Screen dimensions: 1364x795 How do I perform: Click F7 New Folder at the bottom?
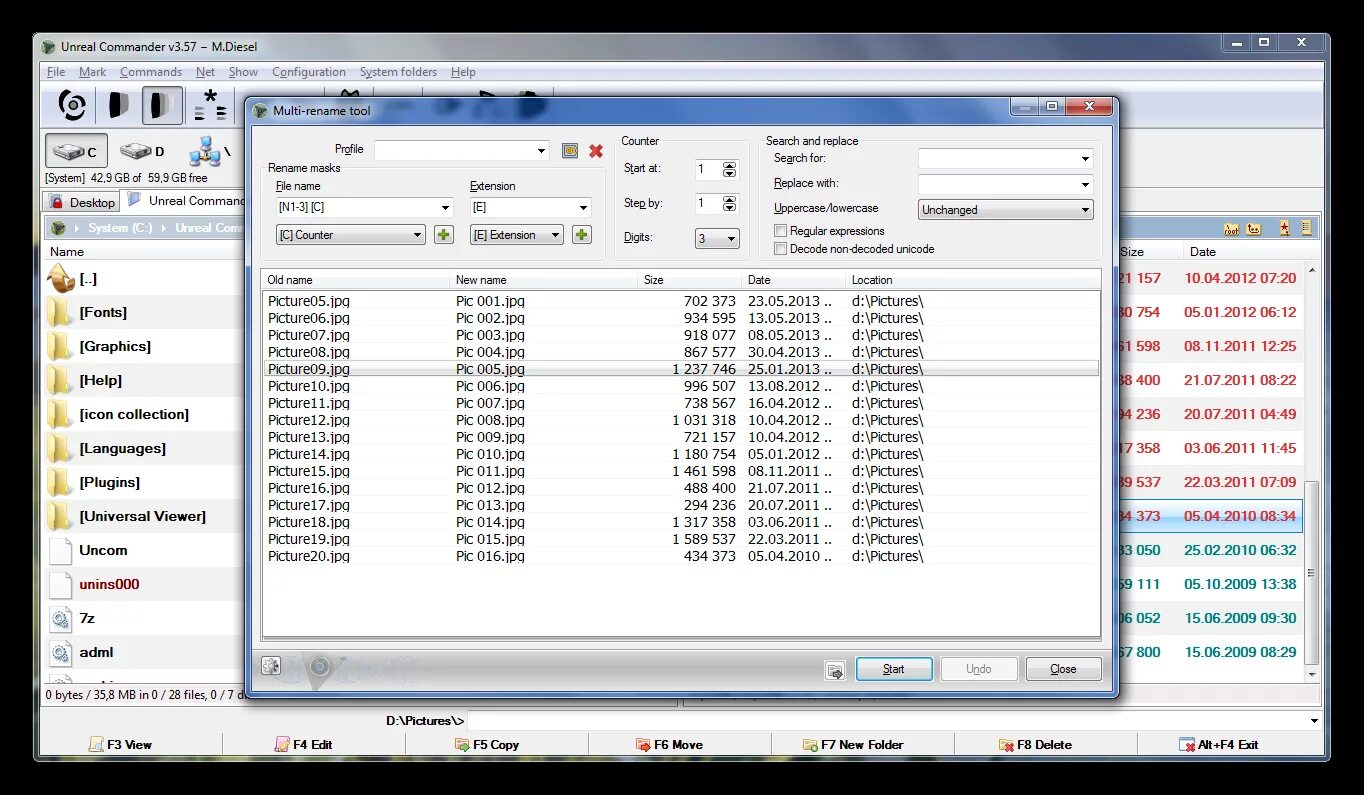[x=853, y=745]
